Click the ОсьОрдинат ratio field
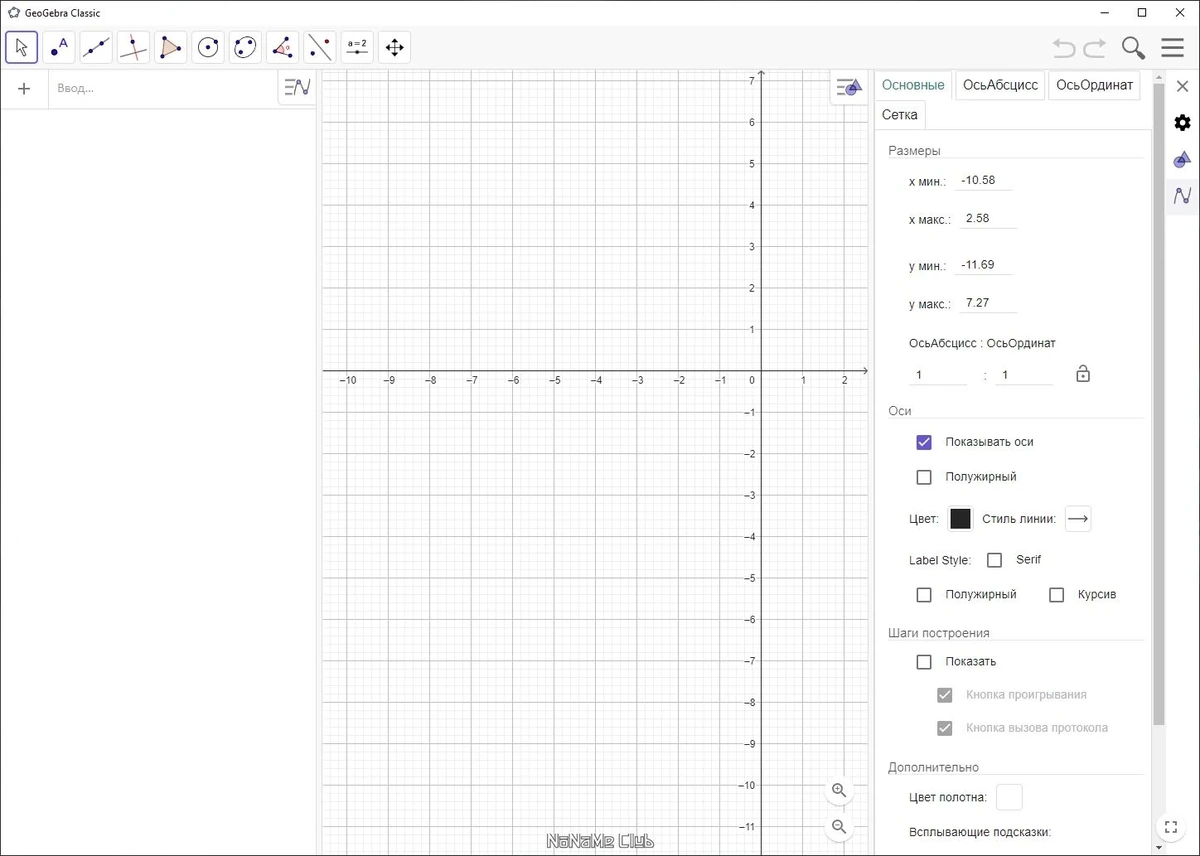The height and width of the screenshot is (856, 1200). pyautogui.click(x=1025, y=375)
